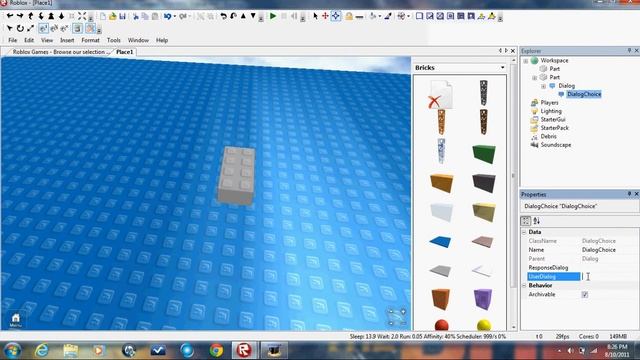The width and height of the screenshot is (640, 360).
Task: Click the Alphabetical sort icon in Properties
Action: coord(536,221)
